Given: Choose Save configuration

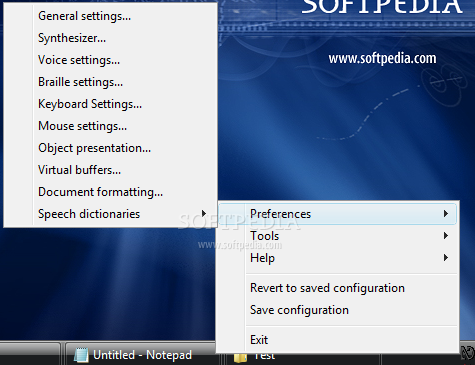Looking at the screenshot, I should tap(337, 310).
